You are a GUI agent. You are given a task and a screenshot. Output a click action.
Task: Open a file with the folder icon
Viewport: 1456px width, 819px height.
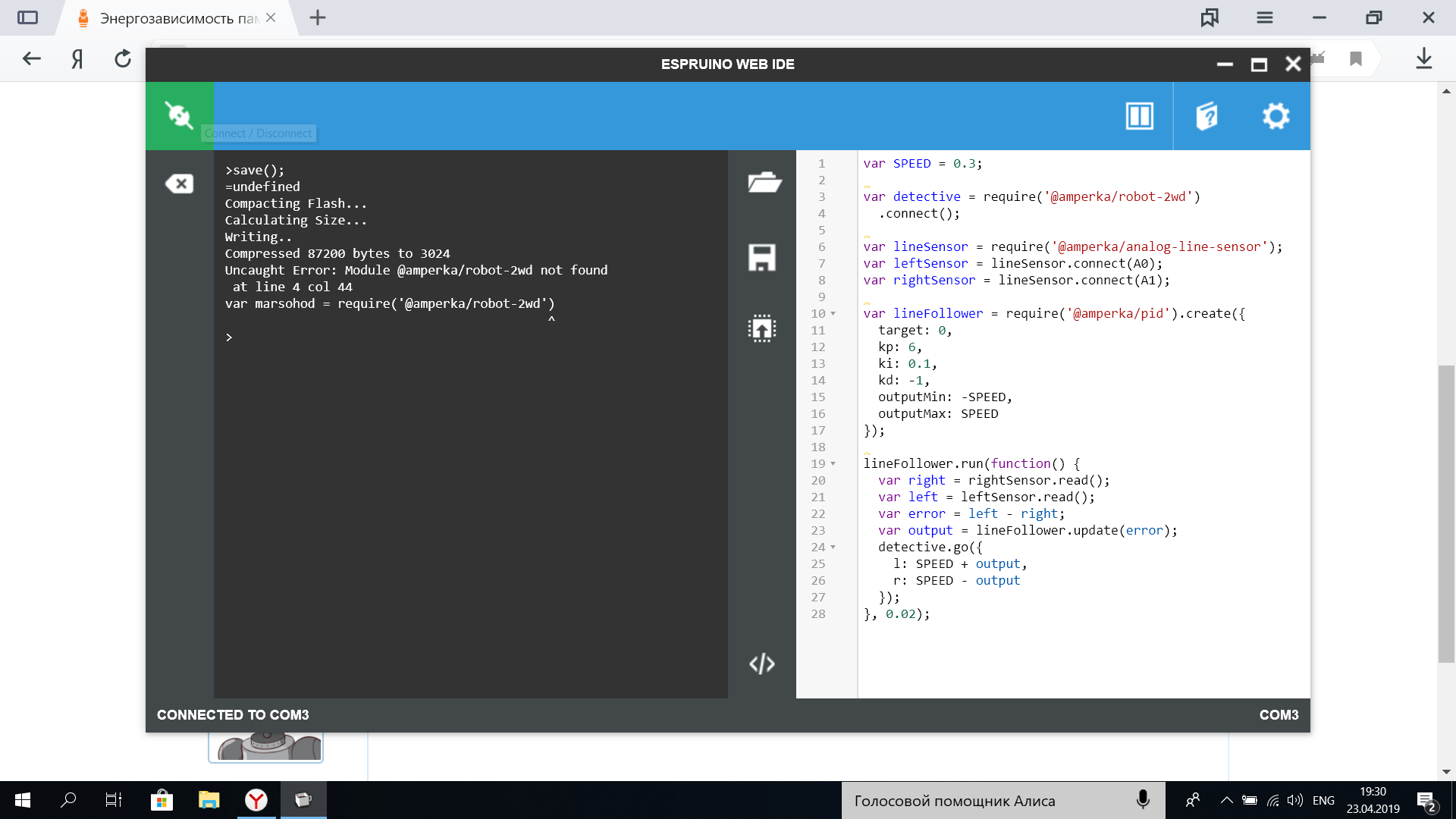click(764, 183)
